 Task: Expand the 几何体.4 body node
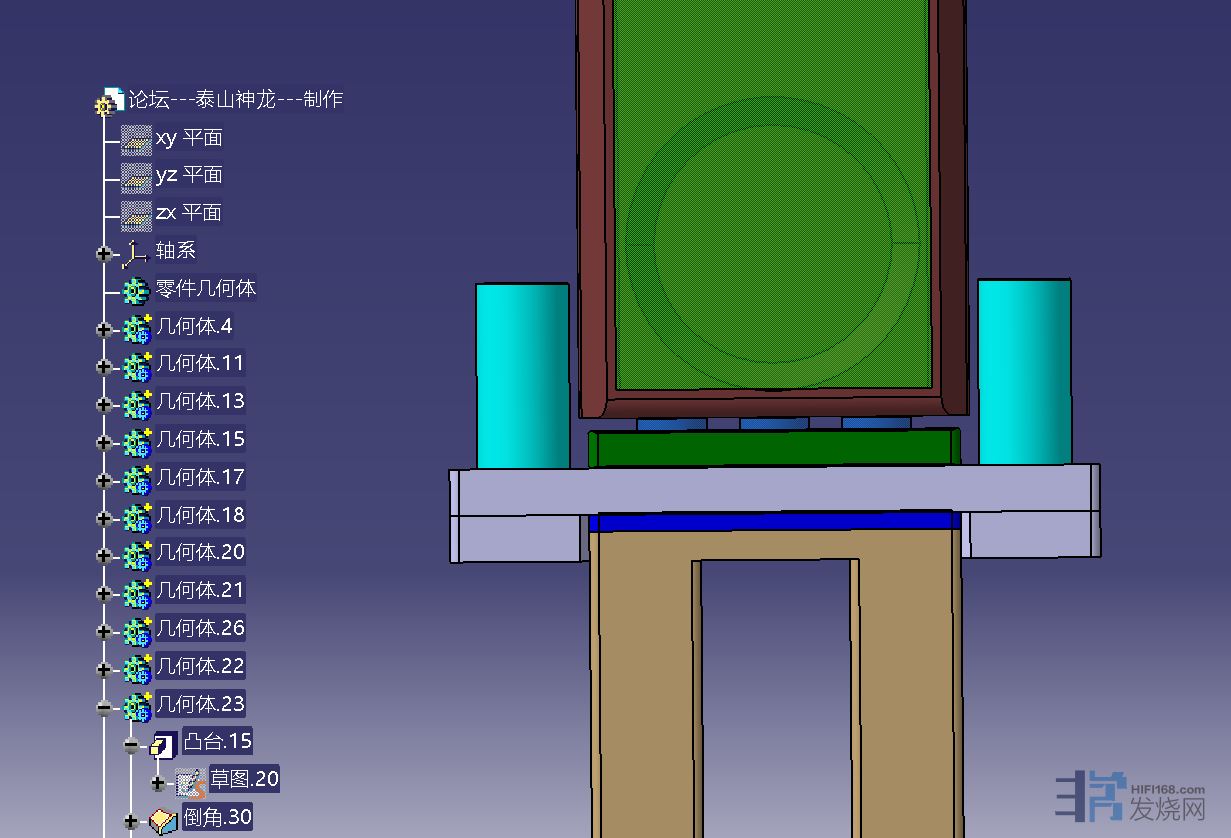tap(104, 329)
